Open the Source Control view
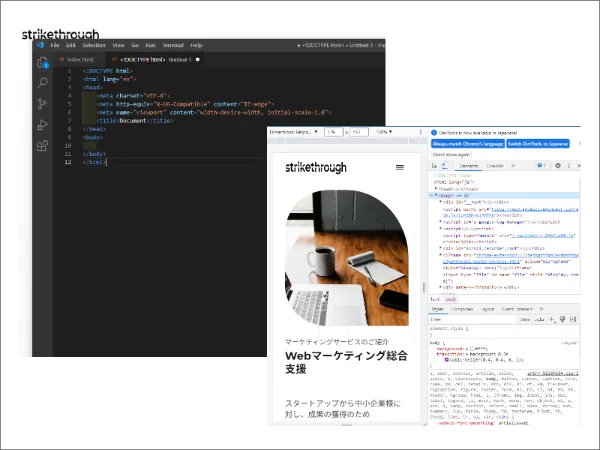Viewport: 600px width, 450px height. coord(42,104)
